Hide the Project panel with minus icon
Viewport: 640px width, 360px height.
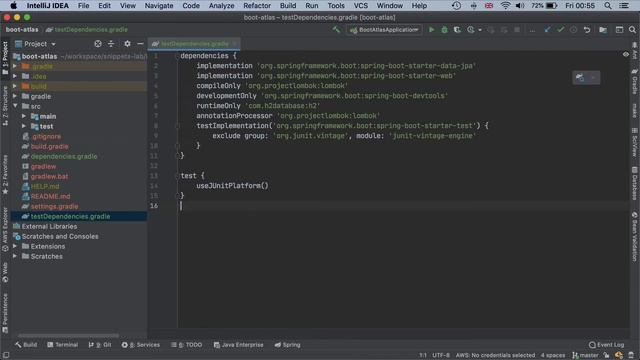coord(140,44)
